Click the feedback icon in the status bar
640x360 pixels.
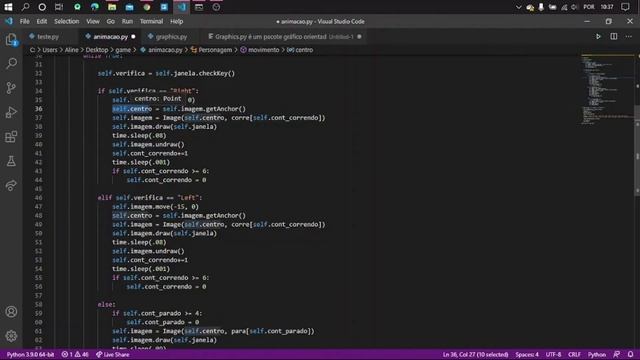coord(617,354)
